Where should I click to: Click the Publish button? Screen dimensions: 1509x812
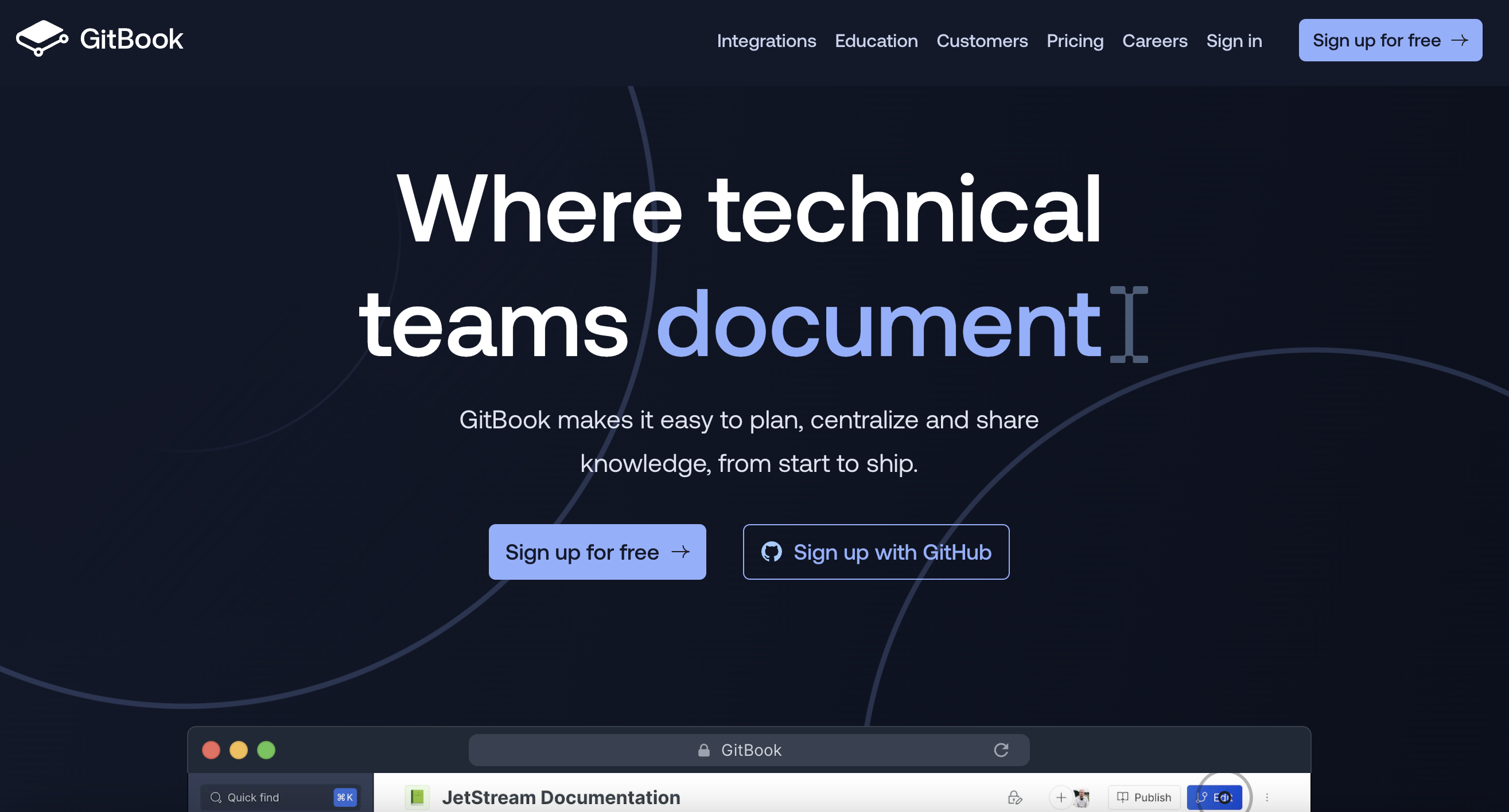[x=1144, y=797]
